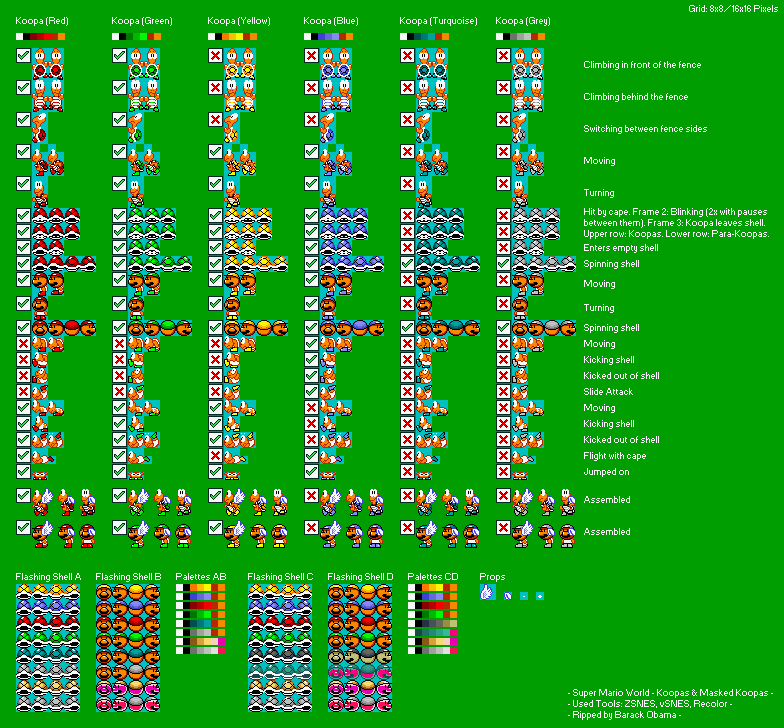Select the red Koopa Slide Attack sprite
Viewport: 784px width, 728px height.
coord(40,392)
